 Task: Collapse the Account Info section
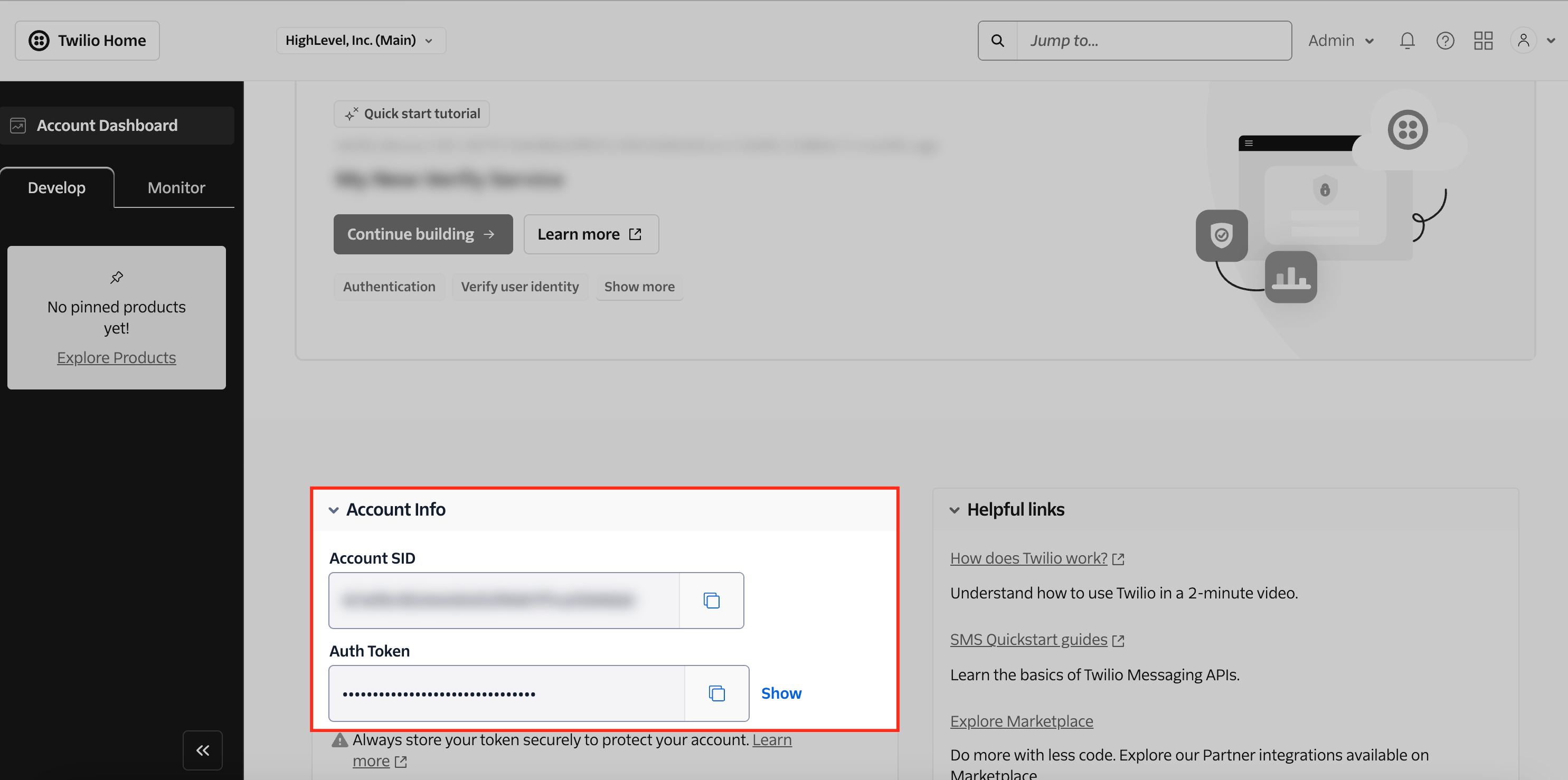[x=334, y=510]
